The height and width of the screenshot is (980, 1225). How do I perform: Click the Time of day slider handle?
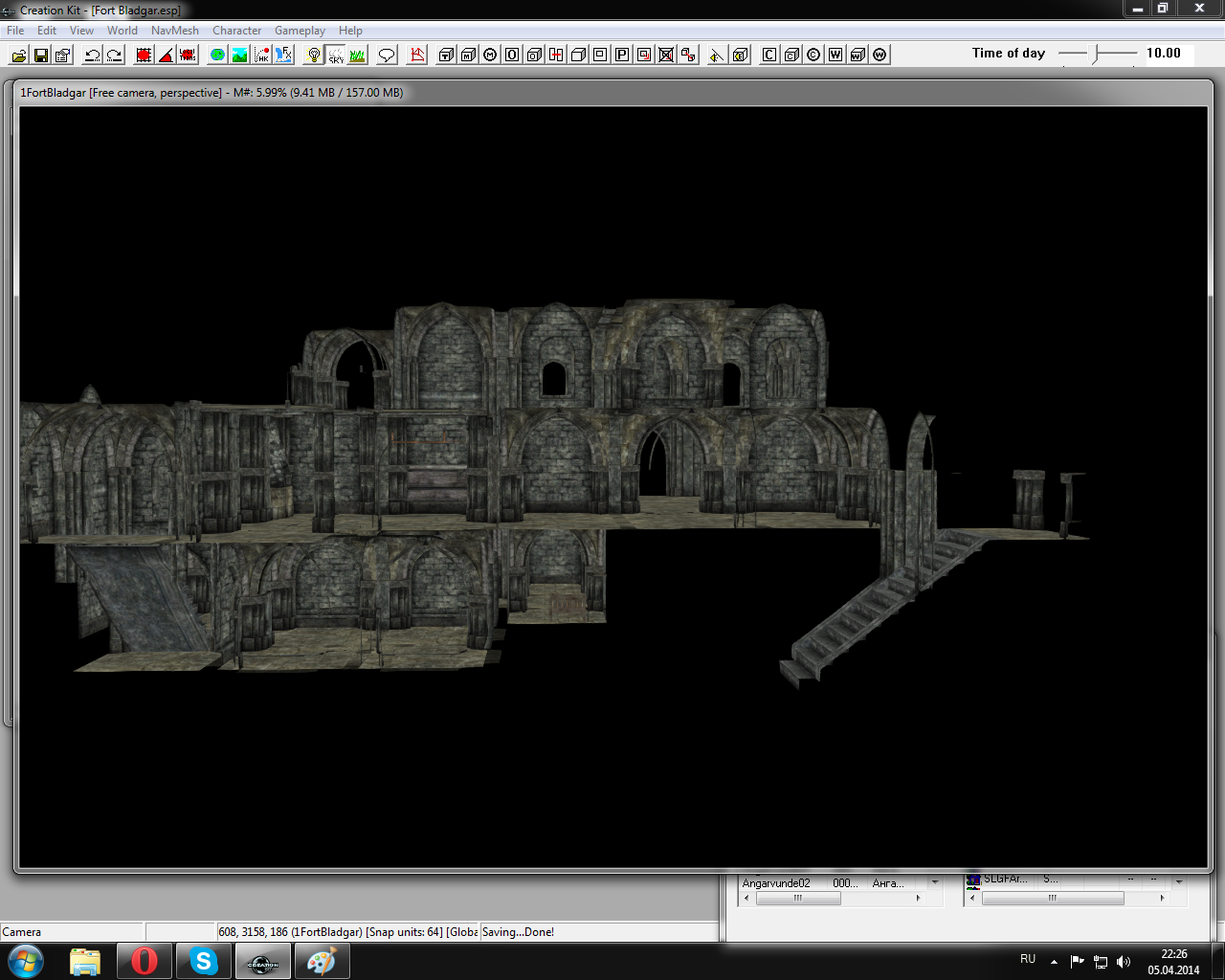[x=1098, y=55]
